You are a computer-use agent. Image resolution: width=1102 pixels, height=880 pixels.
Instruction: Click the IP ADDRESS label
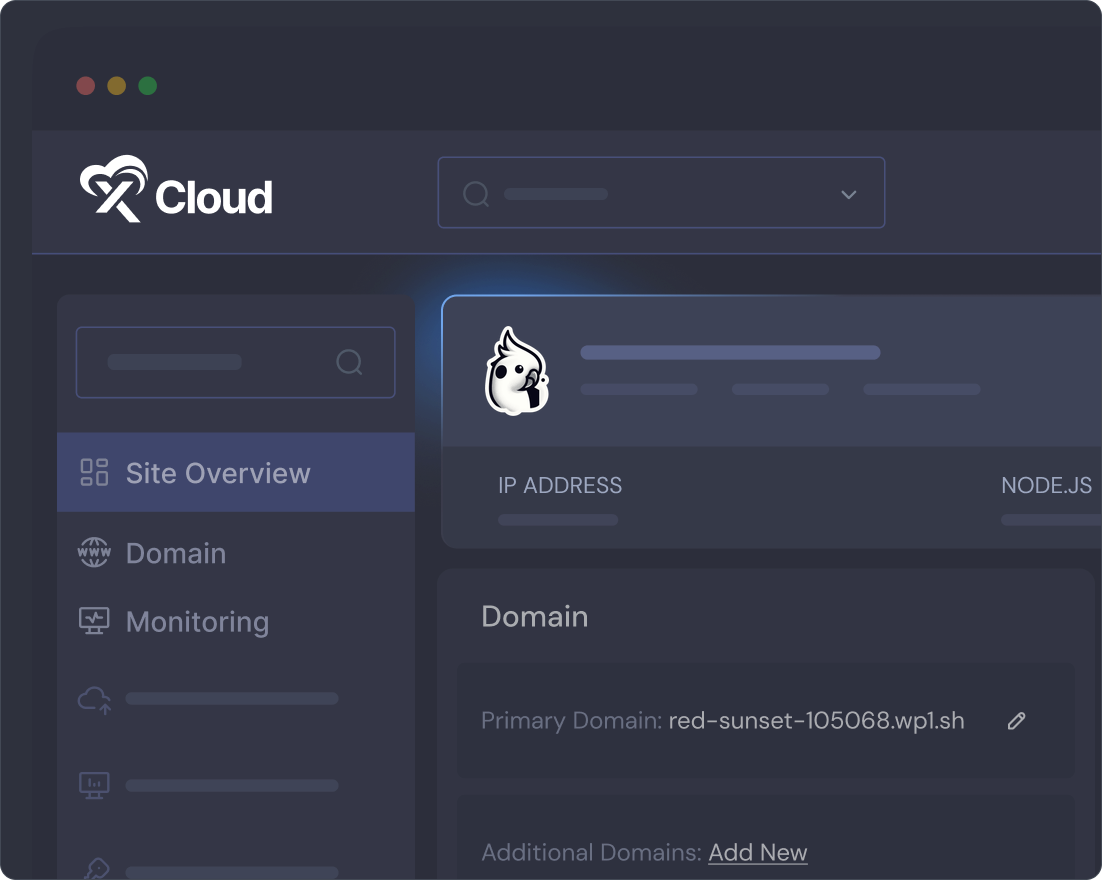coord(560,486)
